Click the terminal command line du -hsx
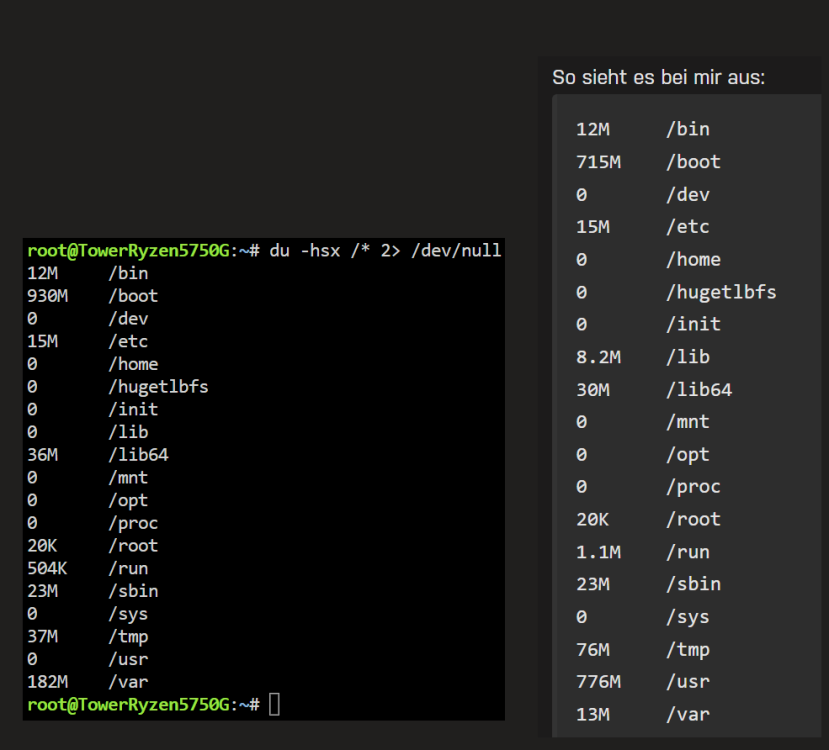 coord(385,250)
